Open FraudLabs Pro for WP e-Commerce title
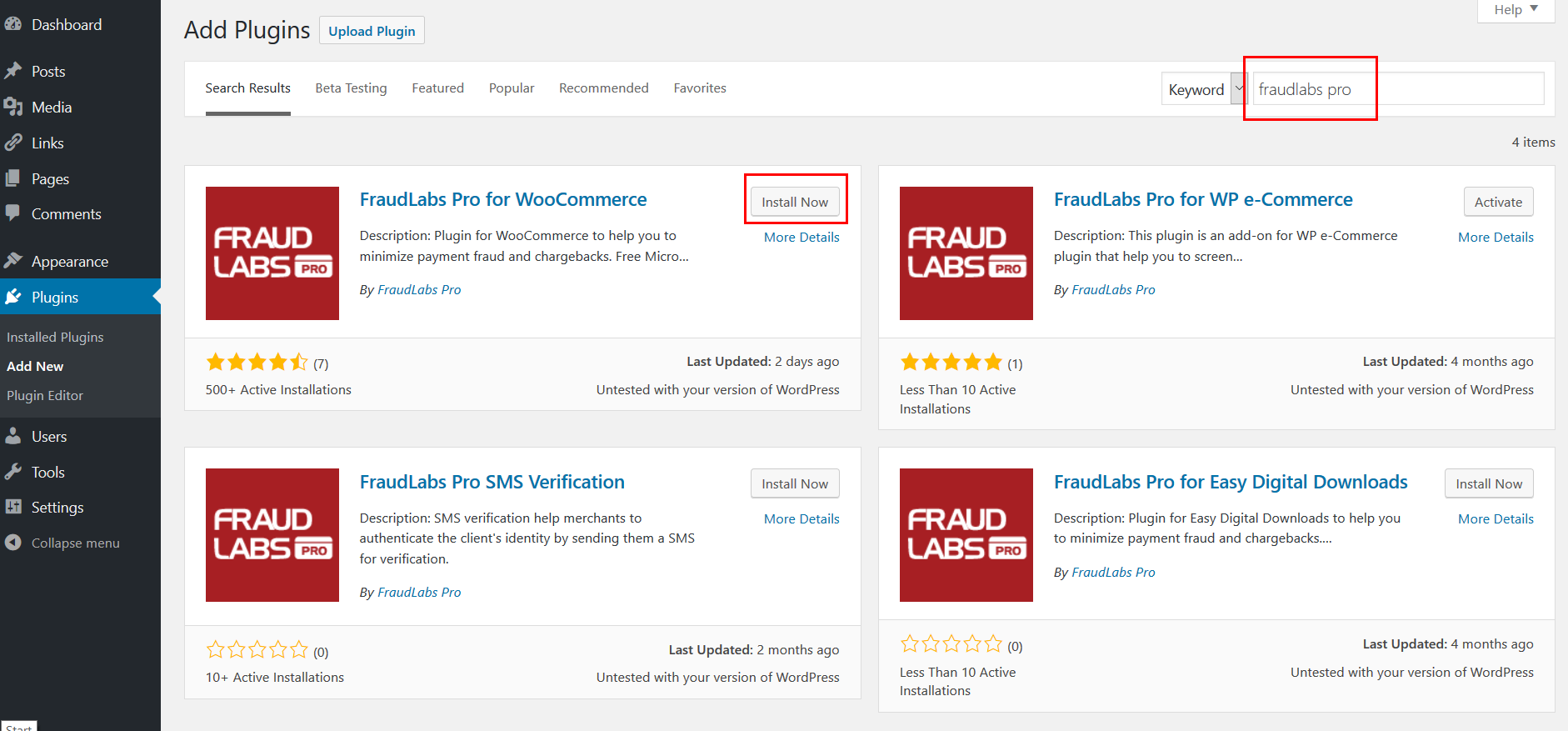 pyautogui.click(x=1203, y=199)
